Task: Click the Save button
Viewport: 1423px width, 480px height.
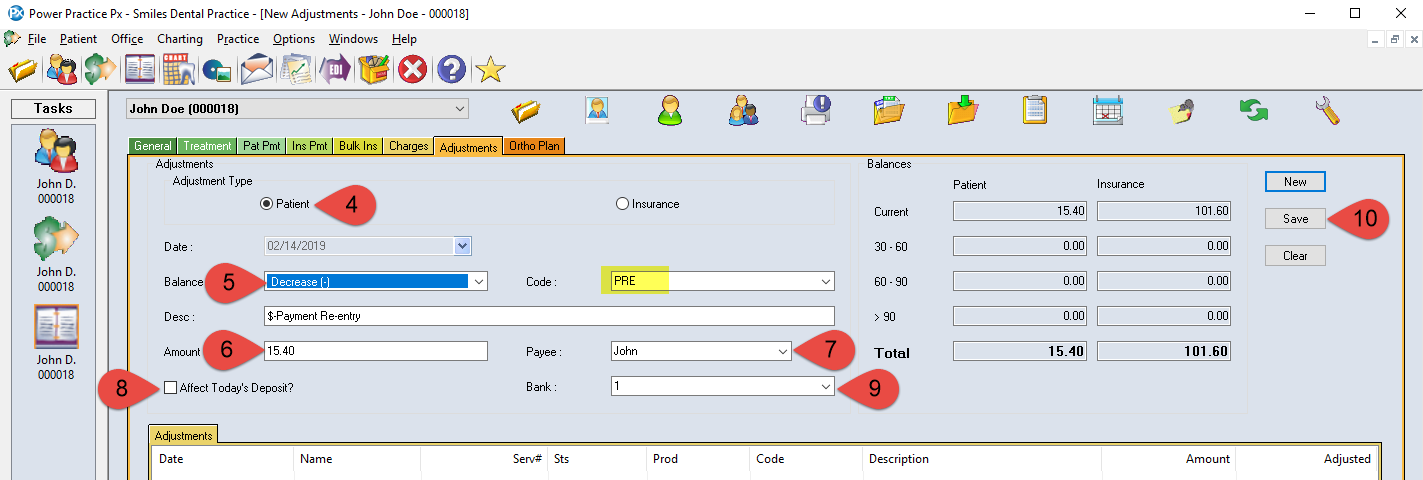Action: 1294,219
